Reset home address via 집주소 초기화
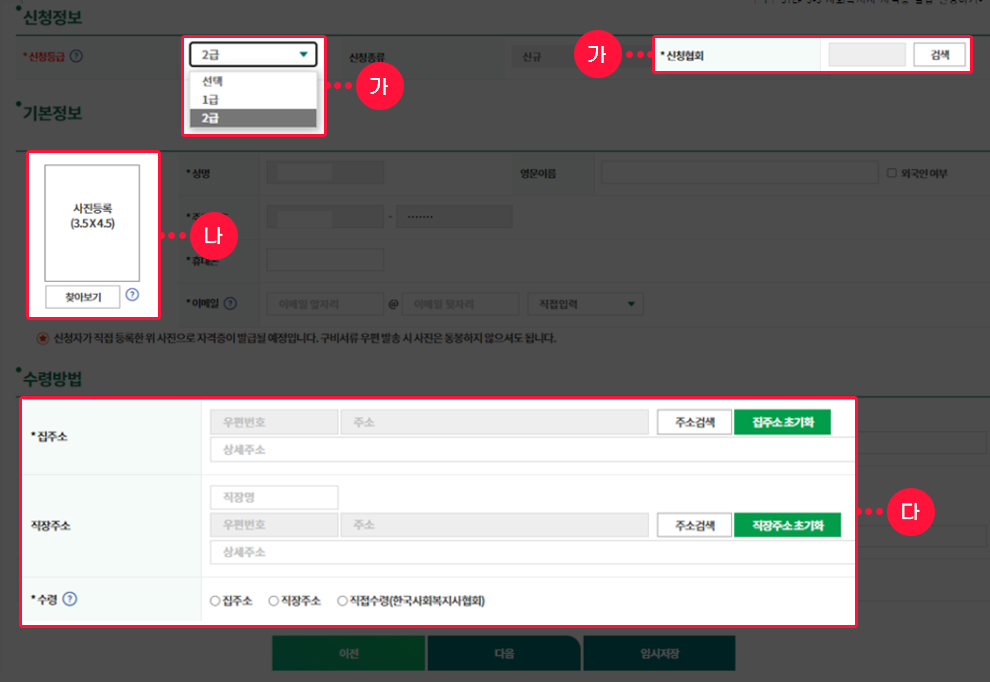 coord(783,422)
